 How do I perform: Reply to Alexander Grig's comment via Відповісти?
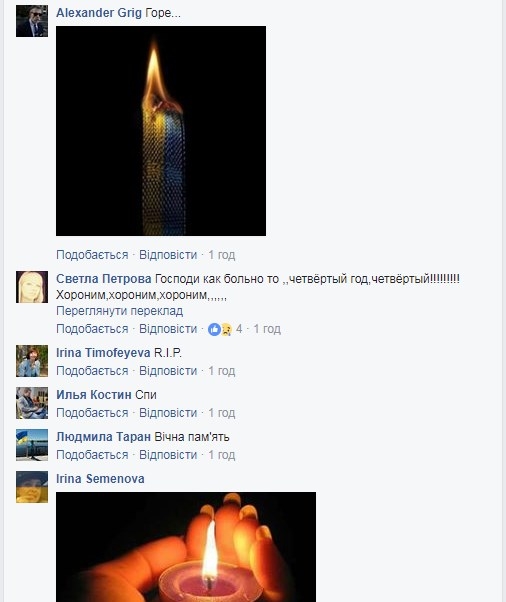point(168,255)
